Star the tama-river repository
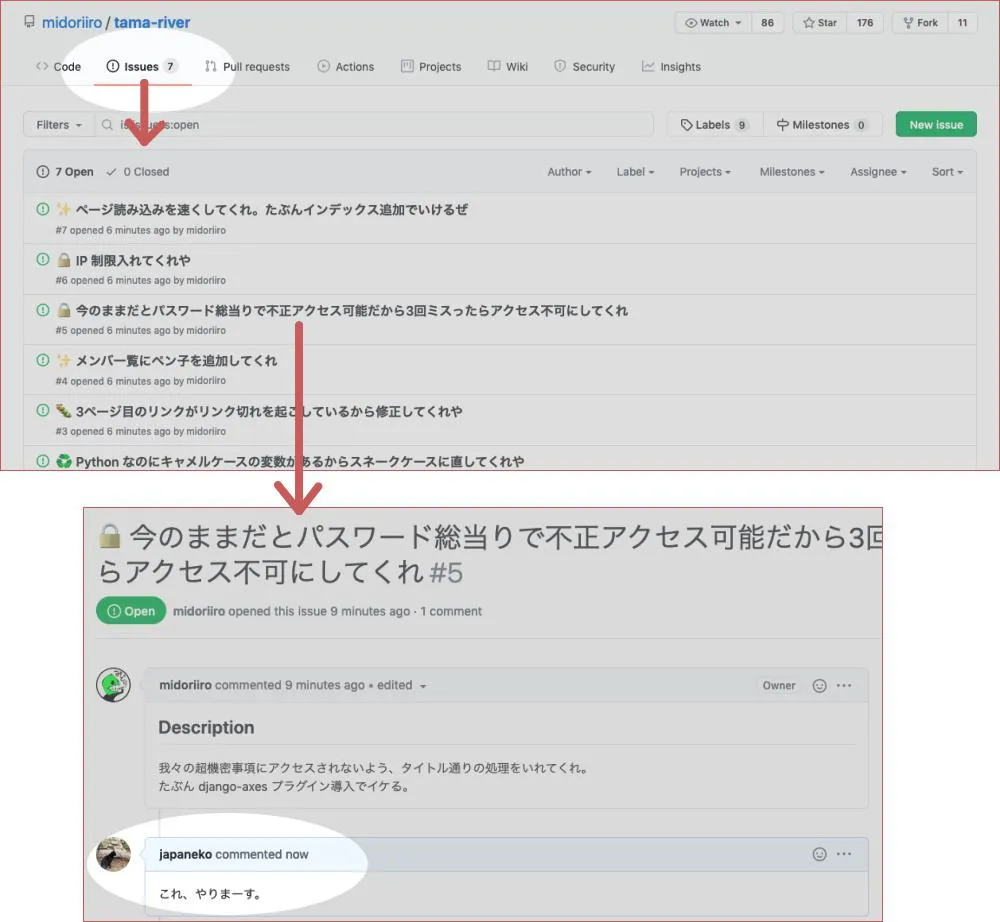The height and width of the screenshot is (922, 1000). (820, 23)
